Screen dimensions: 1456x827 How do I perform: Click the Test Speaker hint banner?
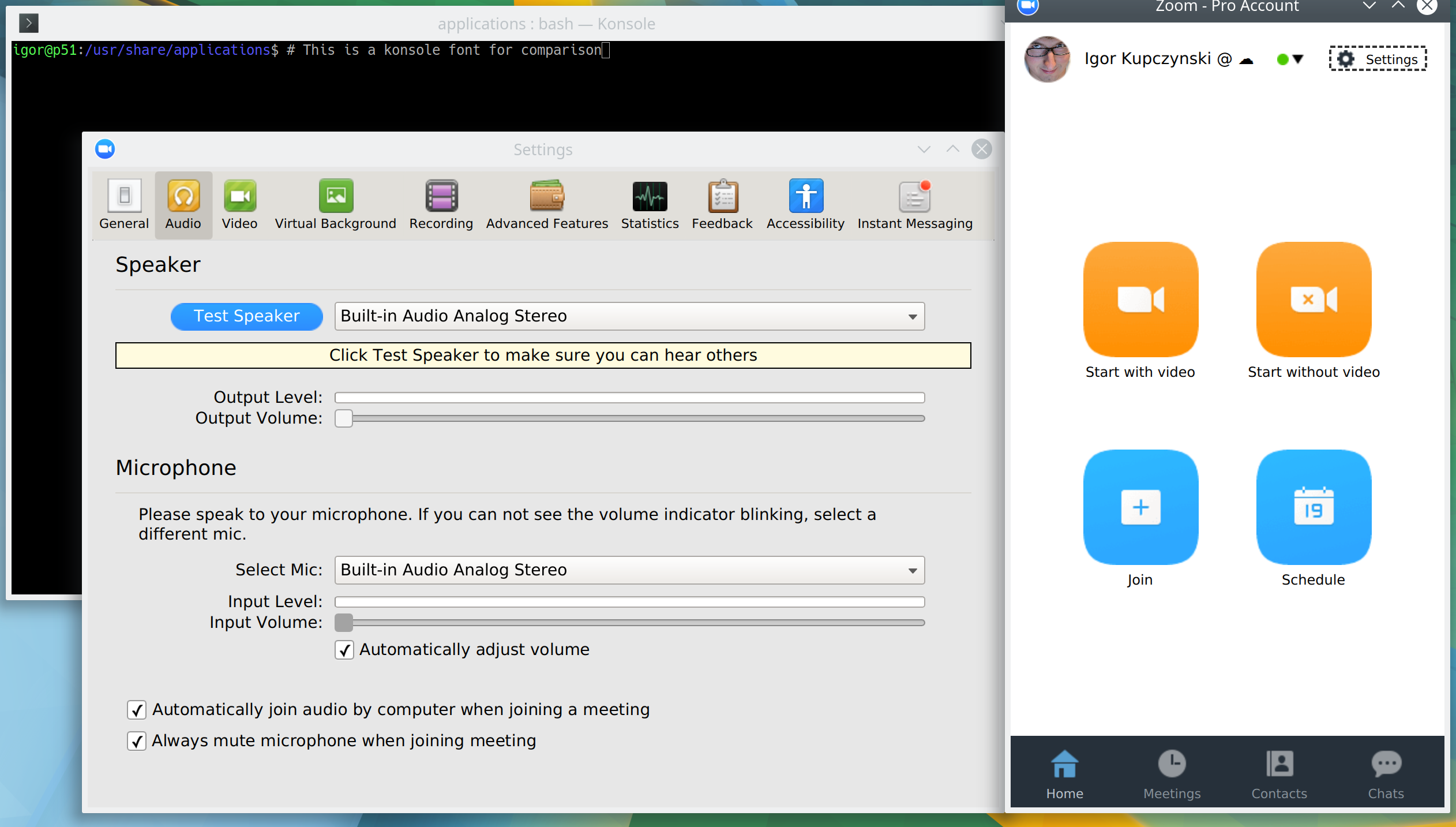(x=543, y=356)
